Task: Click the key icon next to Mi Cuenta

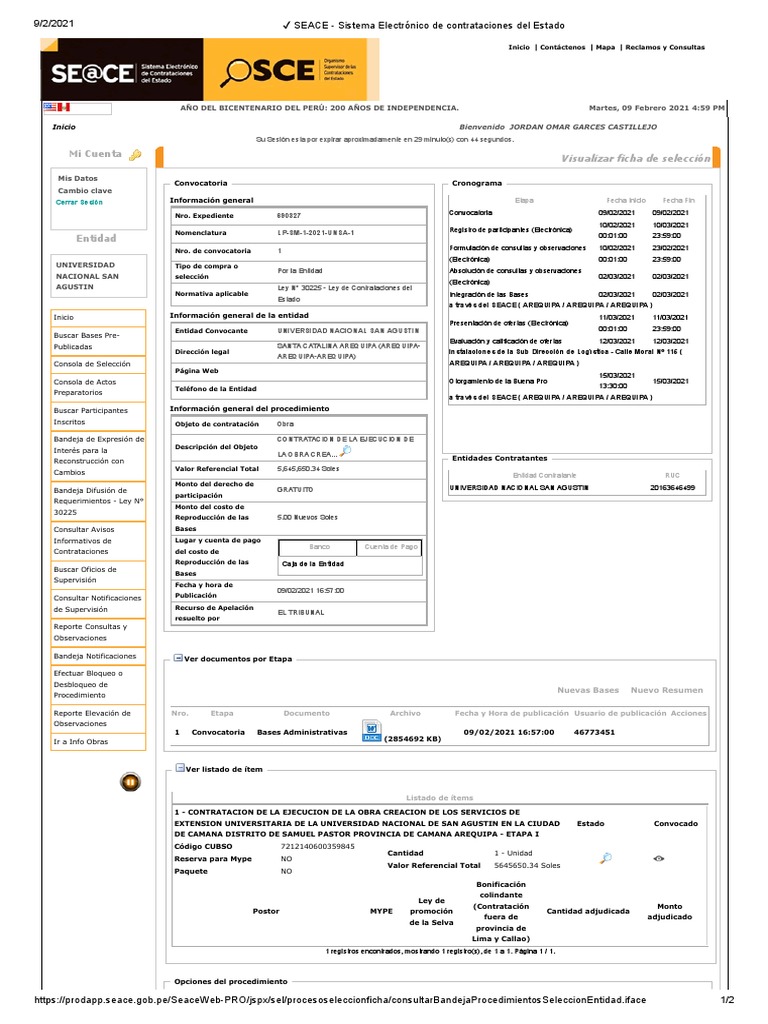Action: point(135,155)
